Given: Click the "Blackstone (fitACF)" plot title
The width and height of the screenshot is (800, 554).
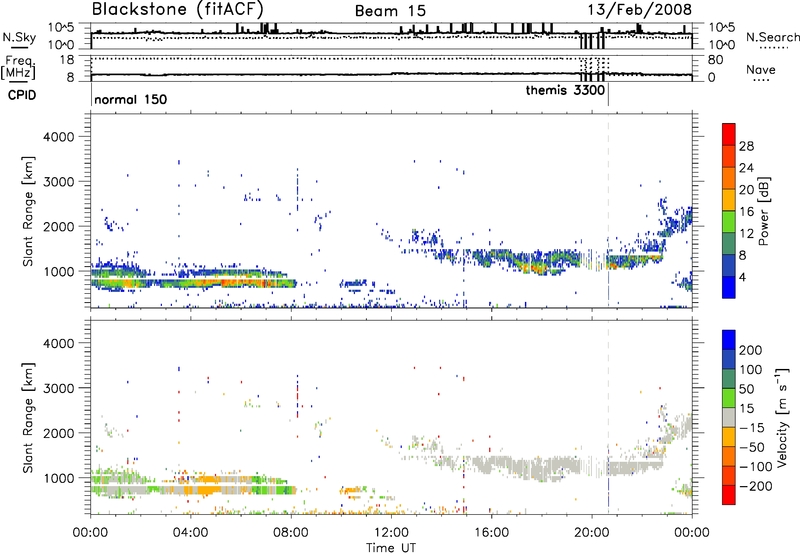Looking at the screenshot, I should point(178,10).
